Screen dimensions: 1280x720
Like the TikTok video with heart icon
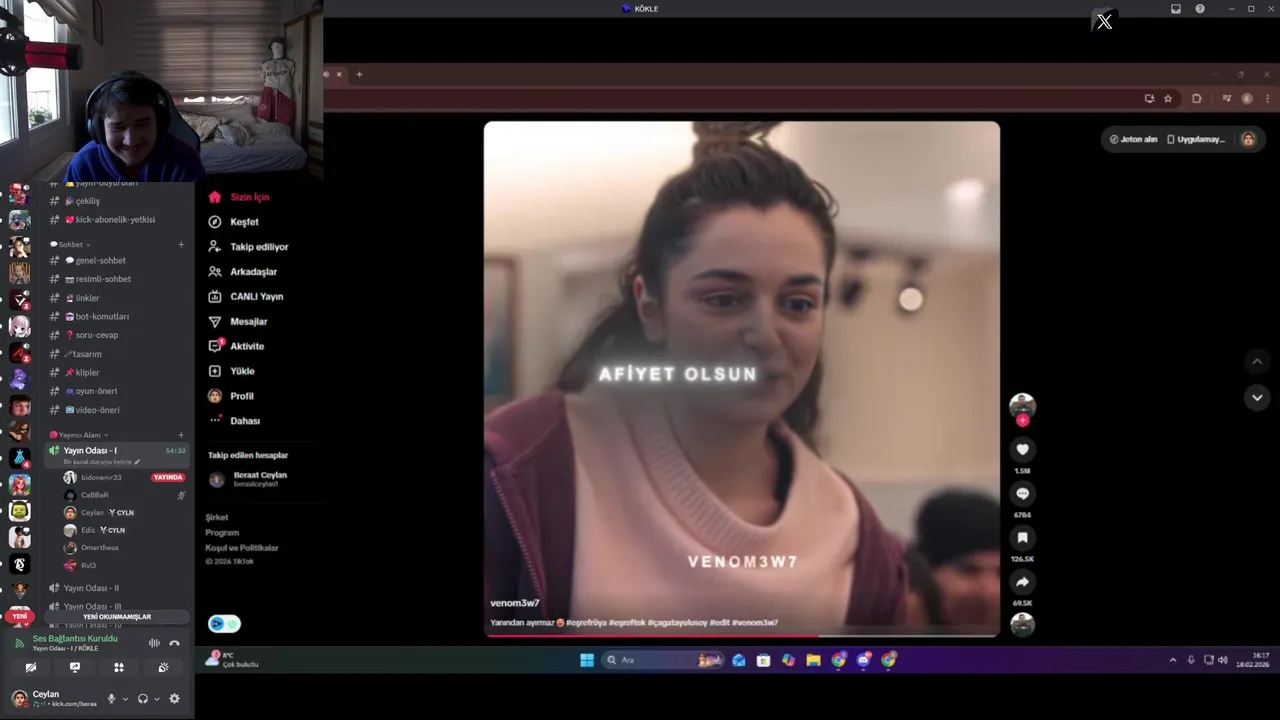pyautogui.click(x=1022, y=450)
